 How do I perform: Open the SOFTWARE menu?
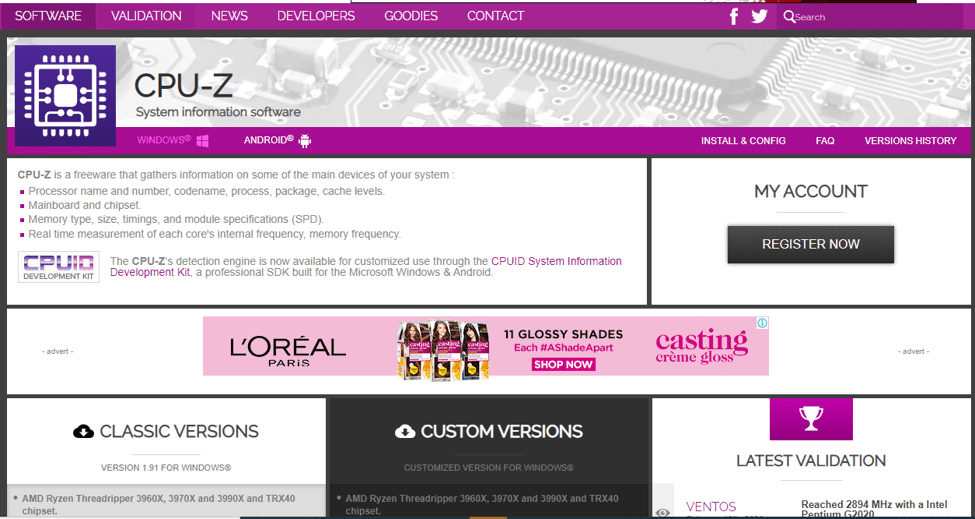(48, 16)
